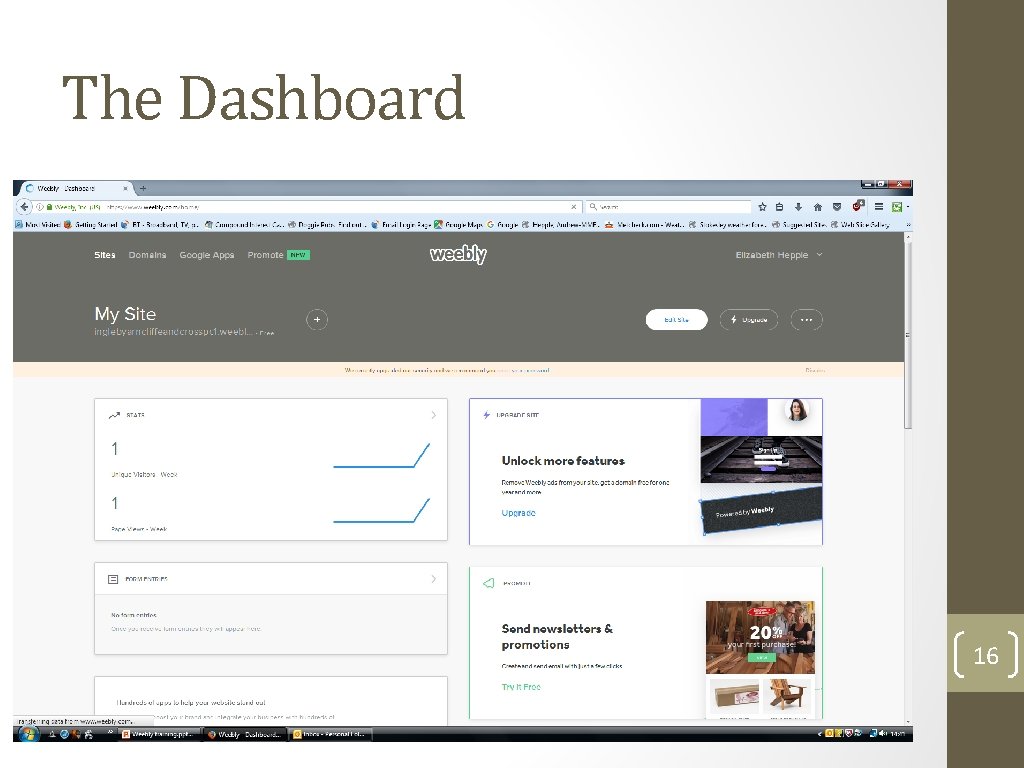Open the Google Maps bookmark
Image resolution: width=1024 pixels, height=768 pixels.
coord(458,225)
